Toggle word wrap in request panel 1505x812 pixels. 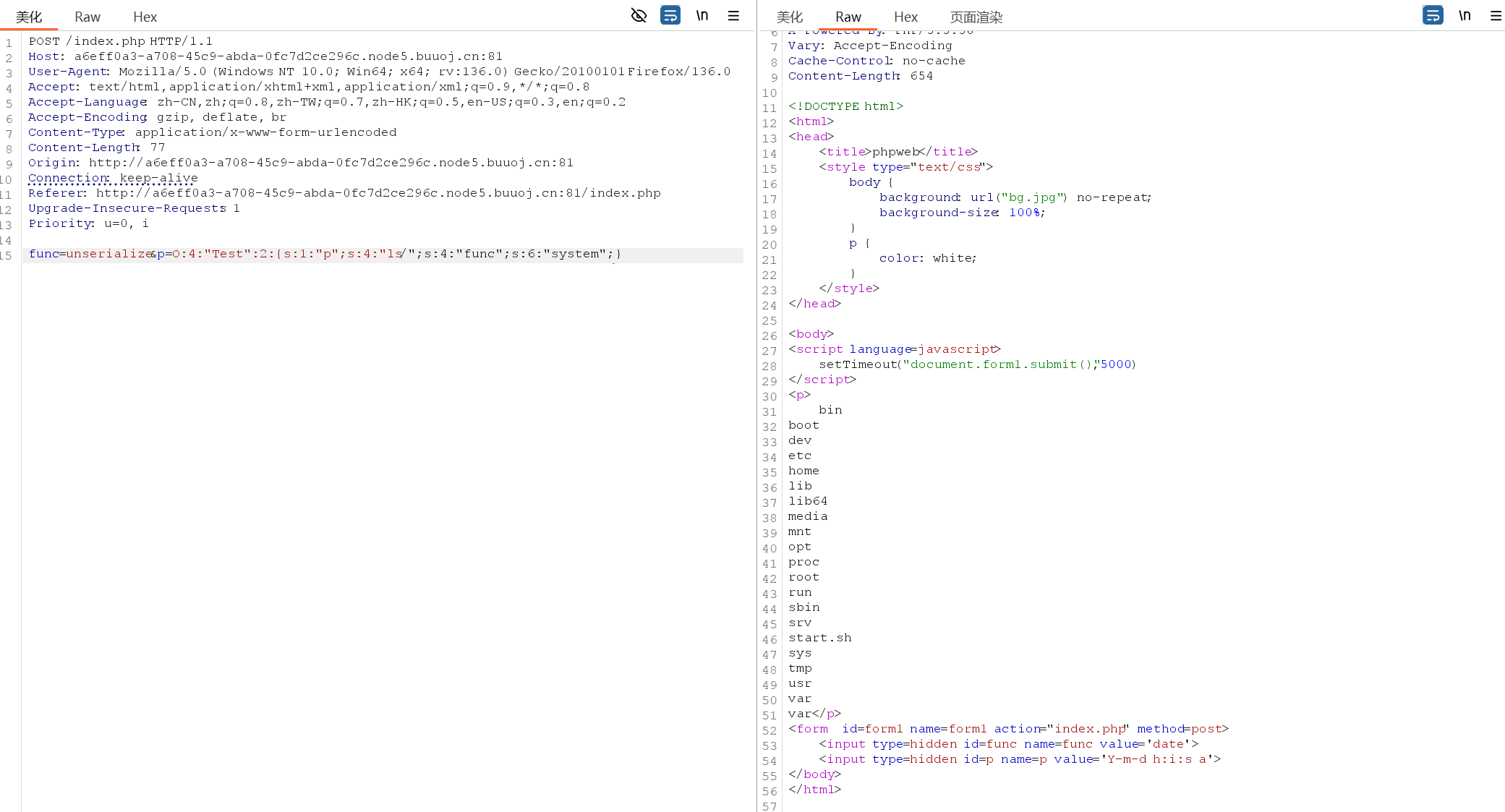click(670, 15)
